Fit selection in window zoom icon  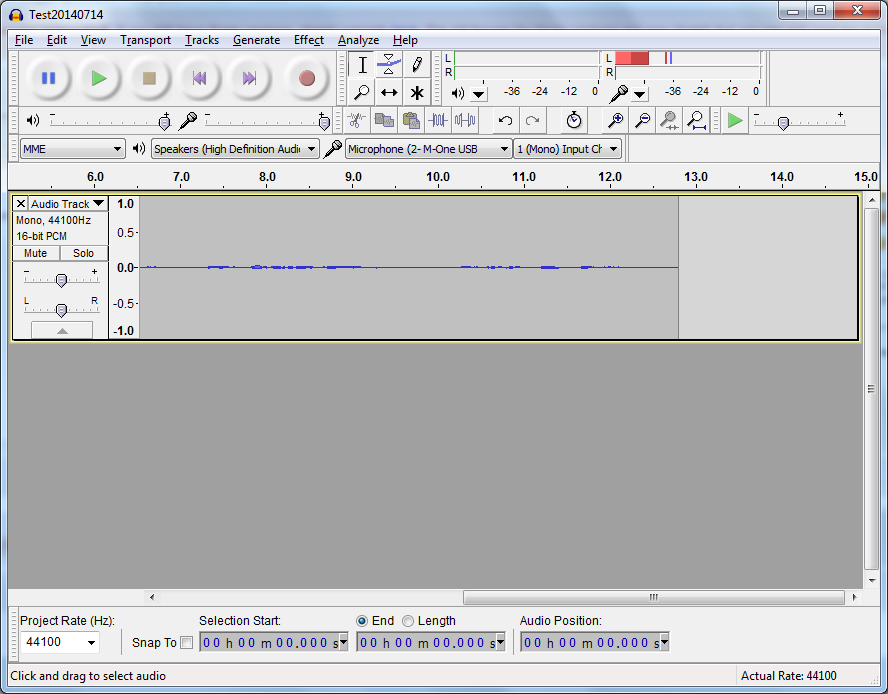tap(669, 120)
